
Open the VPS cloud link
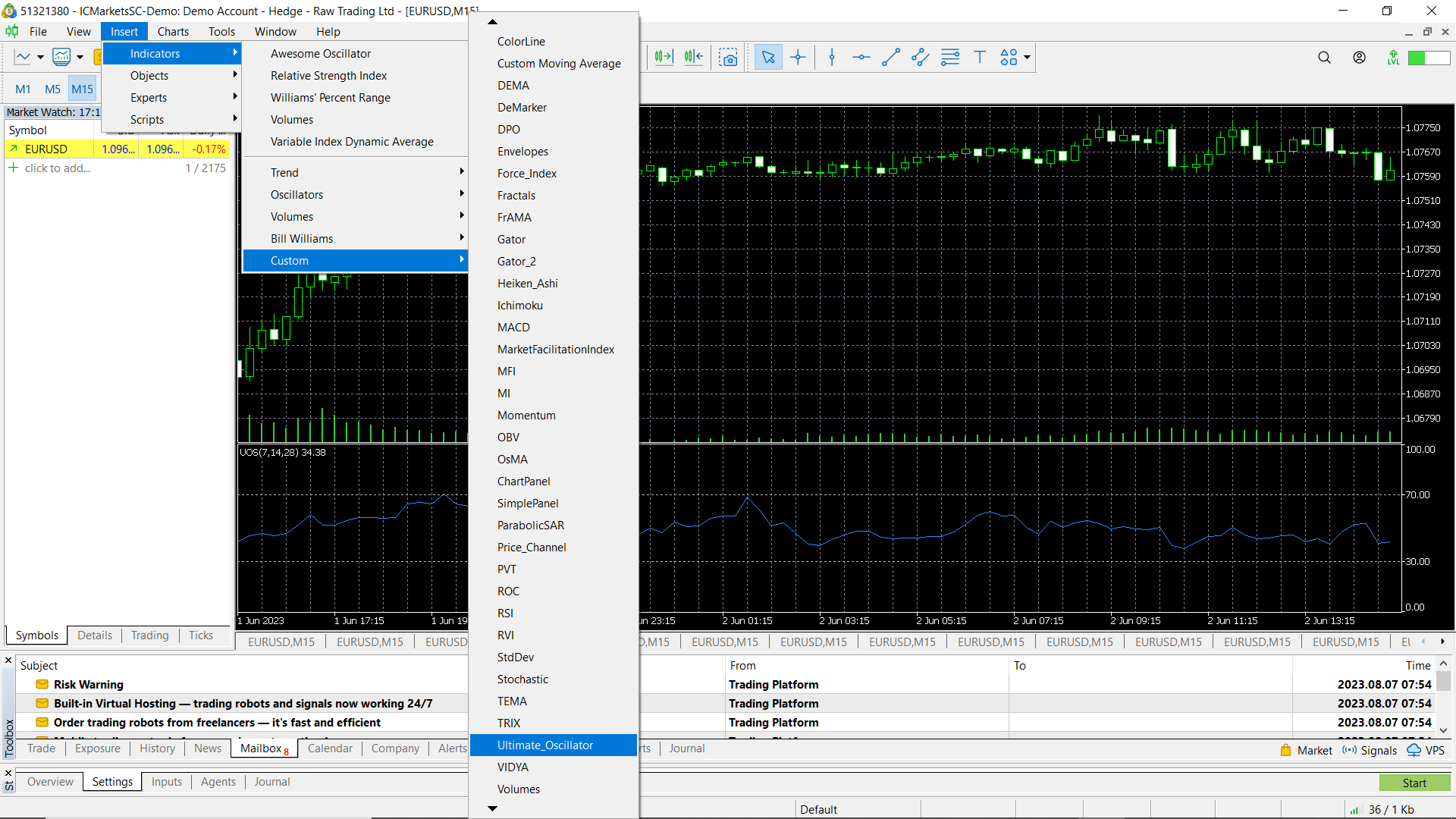click(x=1426, y=751)
